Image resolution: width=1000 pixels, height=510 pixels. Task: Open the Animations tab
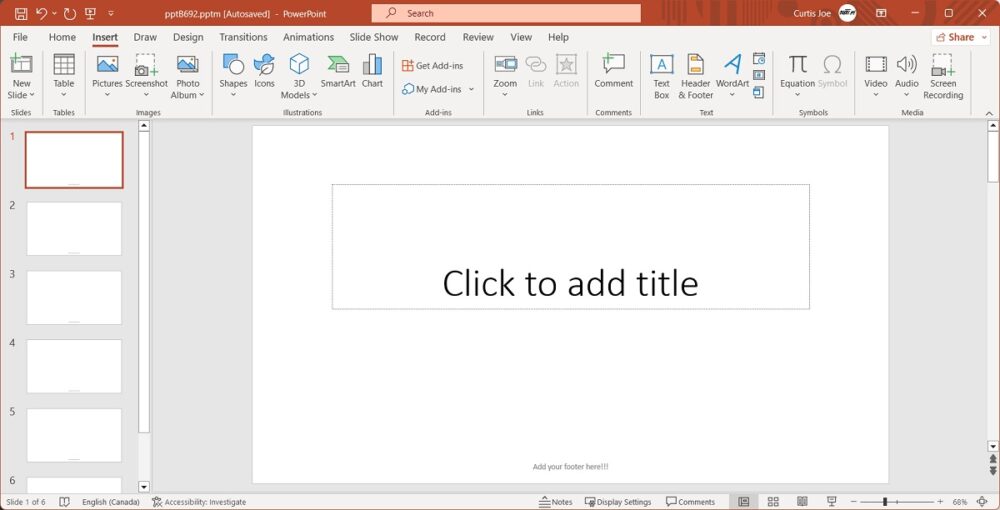point(308,37)
